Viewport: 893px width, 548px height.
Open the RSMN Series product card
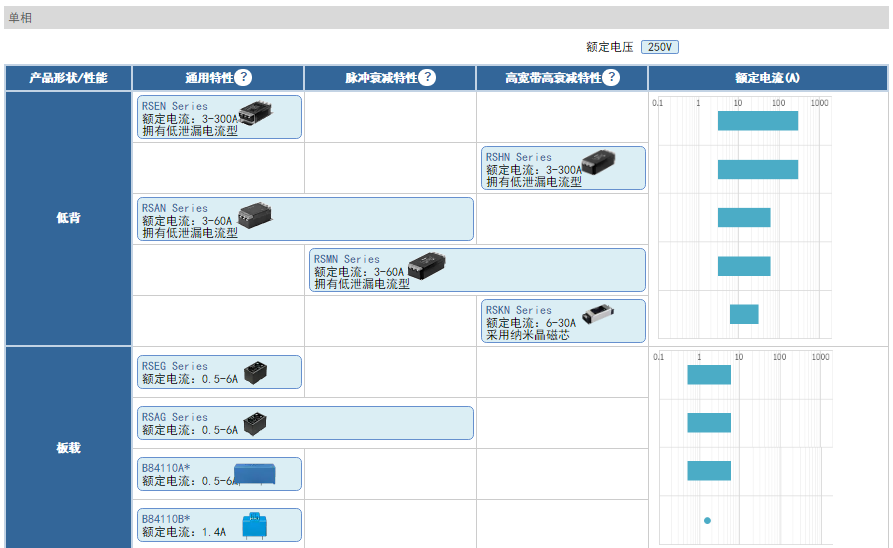(477, 270)
